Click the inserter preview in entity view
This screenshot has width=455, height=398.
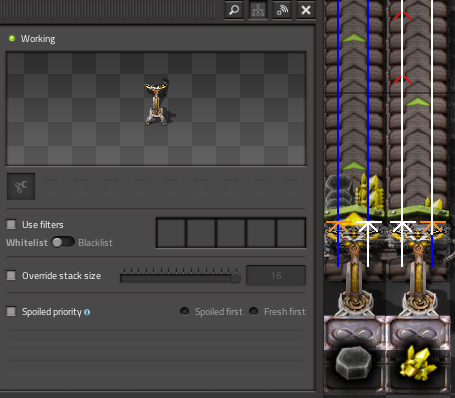[157, 102]
